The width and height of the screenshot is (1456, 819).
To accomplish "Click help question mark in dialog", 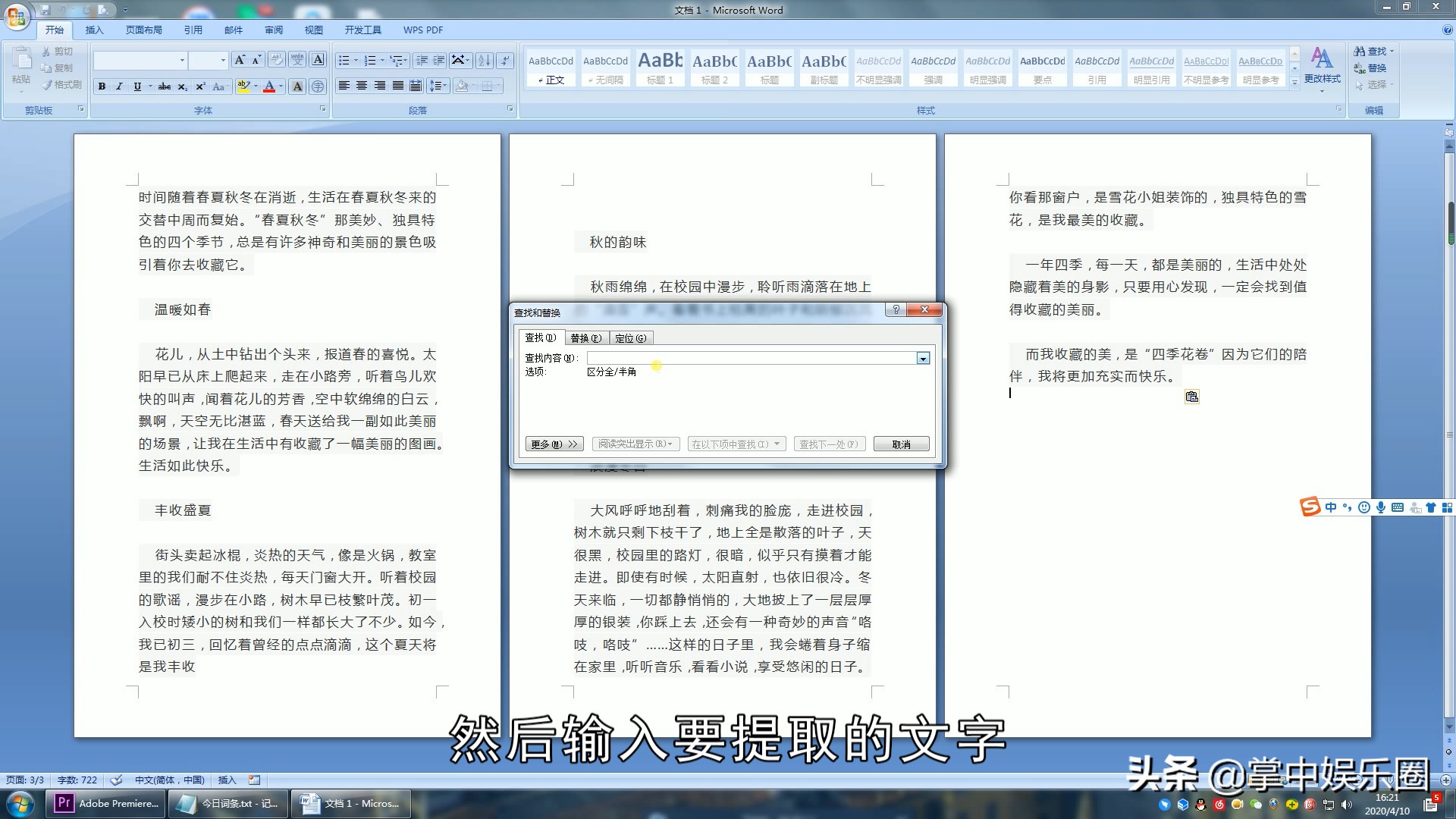I will (896, 309).
